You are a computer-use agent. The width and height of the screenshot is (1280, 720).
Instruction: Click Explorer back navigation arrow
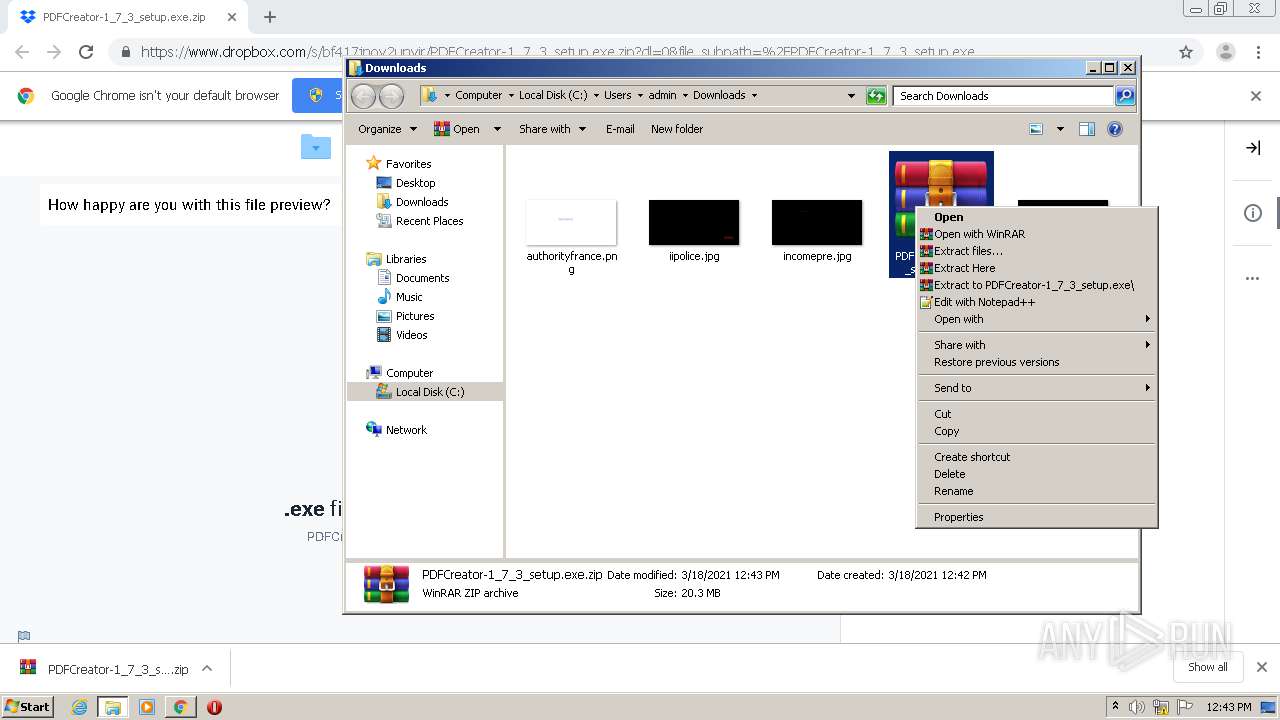pos(364,96)
